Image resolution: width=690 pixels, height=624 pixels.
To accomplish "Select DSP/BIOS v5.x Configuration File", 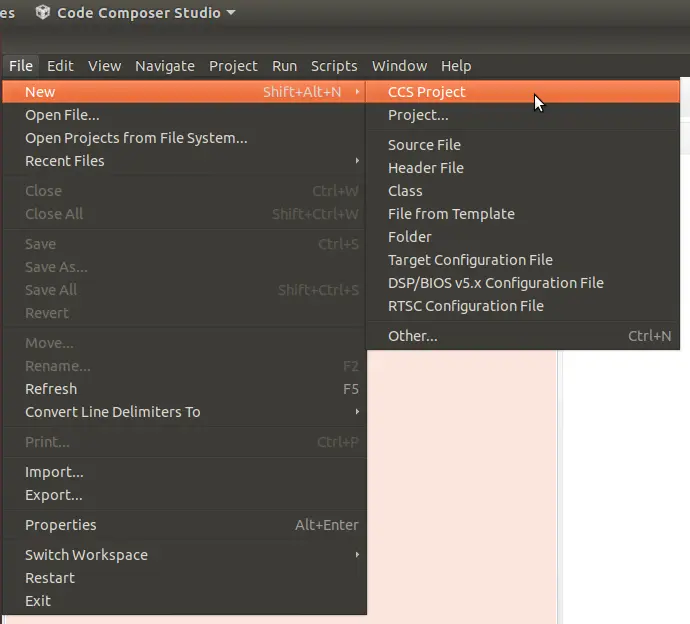I will (523, 283).
